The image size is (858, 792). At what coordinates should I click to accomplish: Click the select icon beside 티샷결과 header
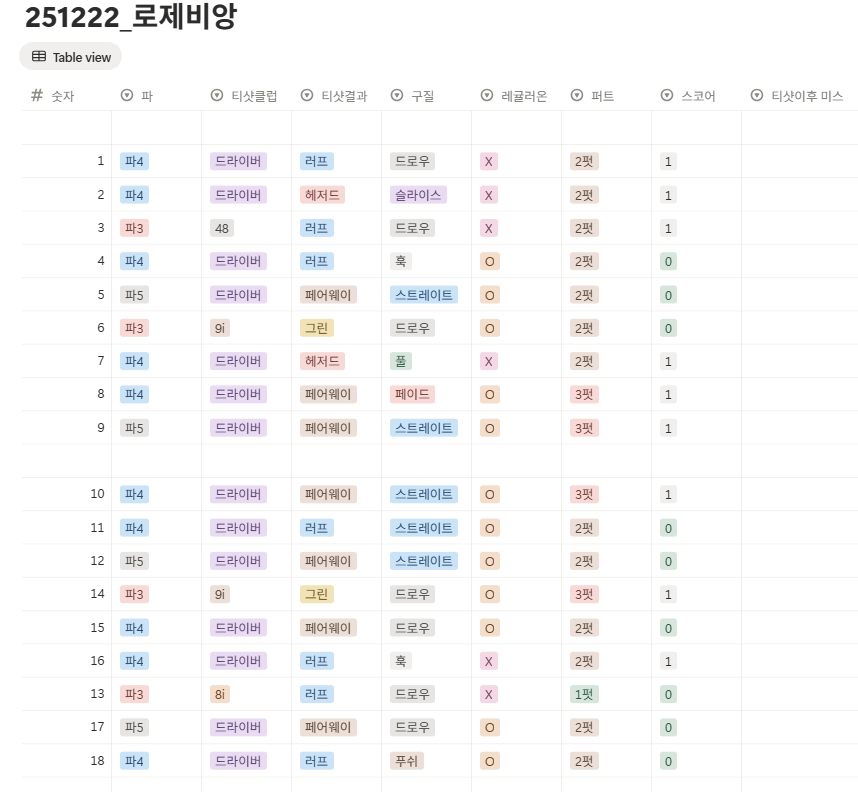tap(307, 96)
